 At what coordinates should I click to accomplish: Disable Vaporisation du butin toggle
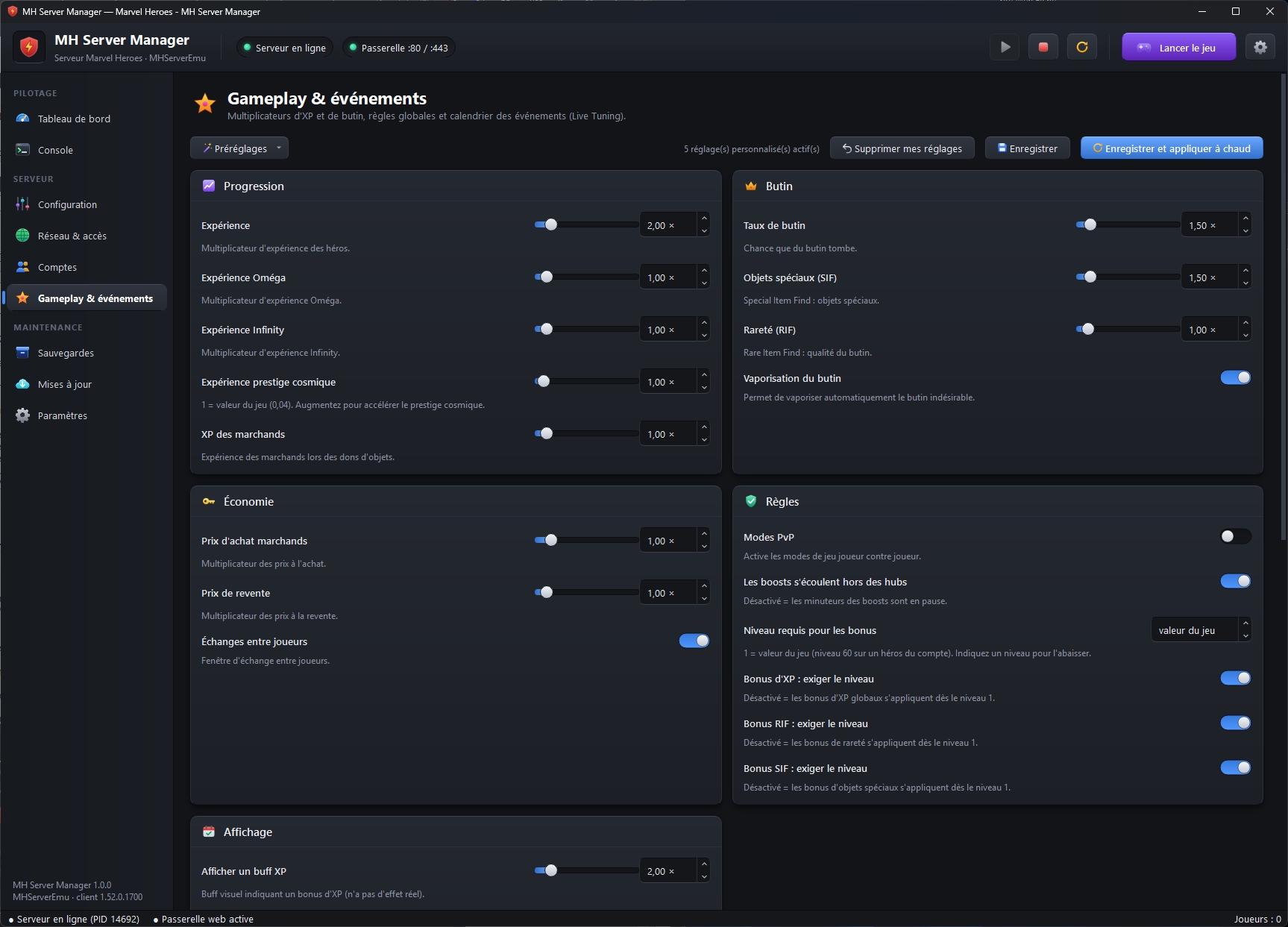click(x=1236, y=377)
